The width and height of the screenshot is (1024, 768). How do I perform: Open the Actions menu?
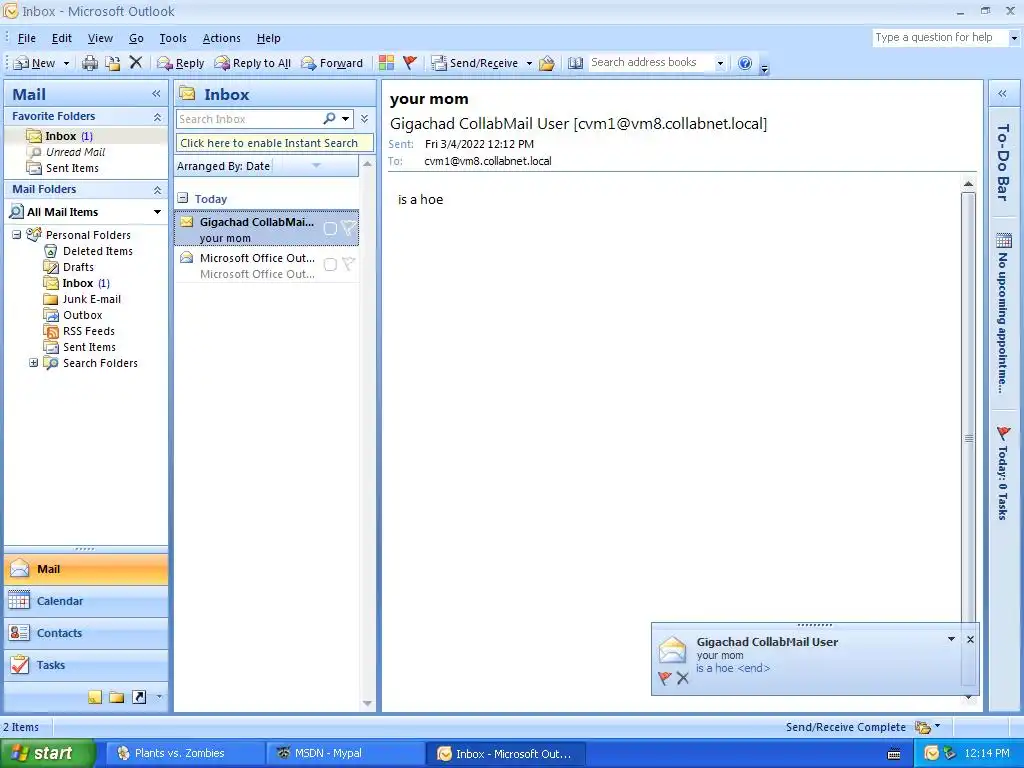(x=221, y=38)
